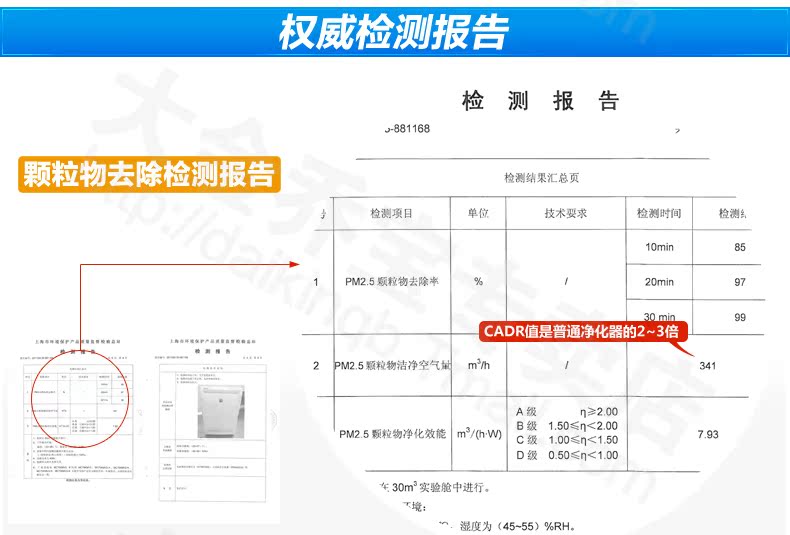Click the 检测结果汇总页 subtitle
Viewport: 790px width, 535px height.
(542, 177)
